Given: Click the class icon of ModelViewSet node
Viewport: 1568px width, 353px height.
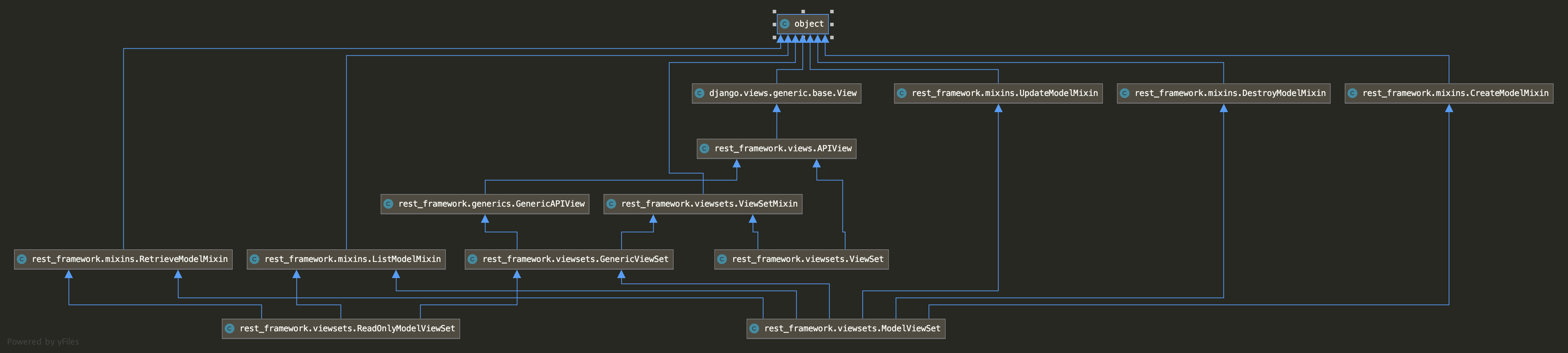Looking at the screenshot, I should pyautogui.click(x=754, y=328).
